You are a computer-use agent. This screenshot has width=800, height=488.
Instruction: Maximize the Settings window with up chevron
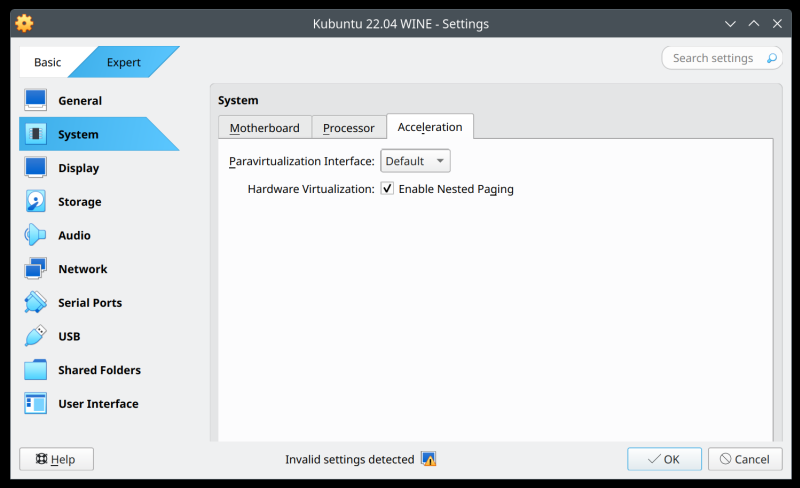754,23
